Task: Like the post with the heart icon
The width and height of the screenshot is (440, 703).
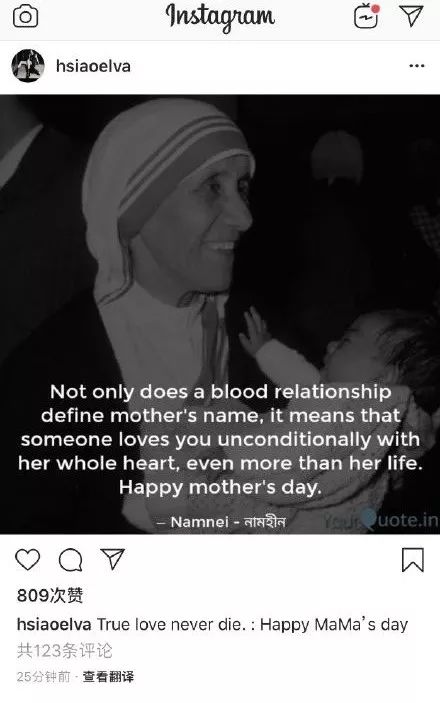Action: [x=28, y=560]
